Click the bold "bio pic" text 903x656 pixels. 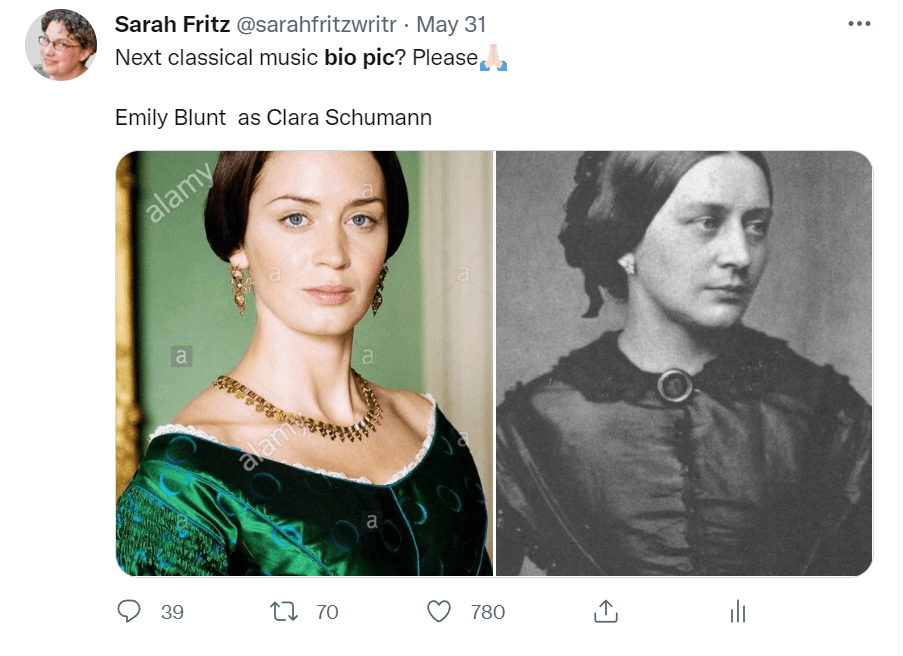[x=359, y=58]
